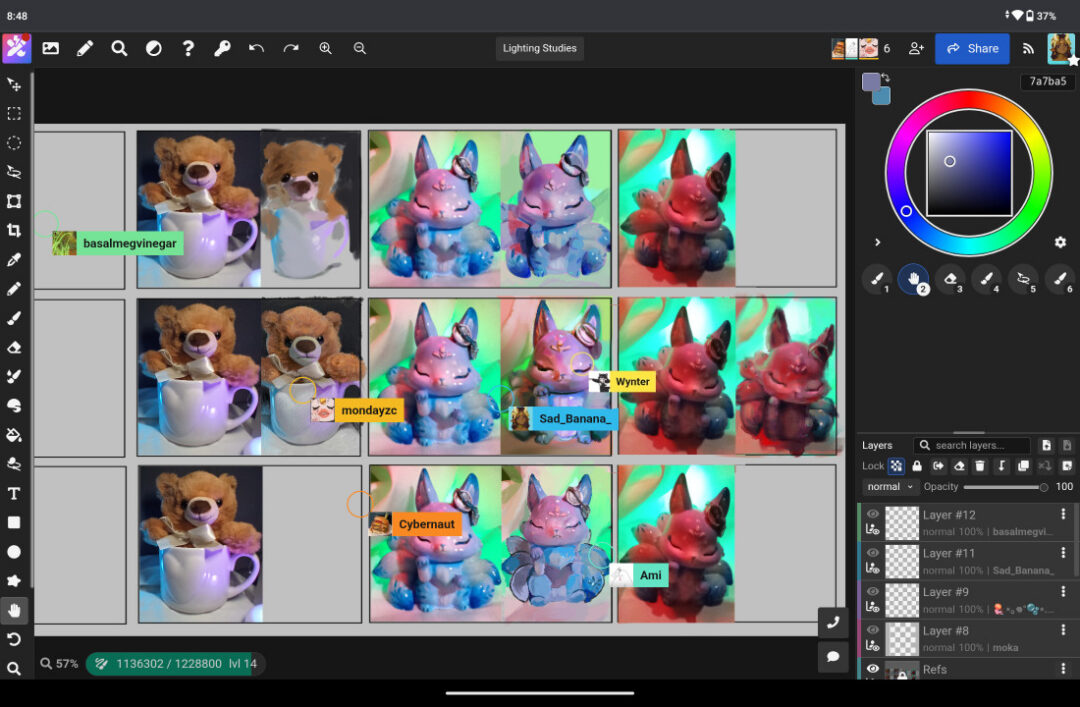
Task: Click the duplicate layer icon
Action: click(x=1024, y=466)
